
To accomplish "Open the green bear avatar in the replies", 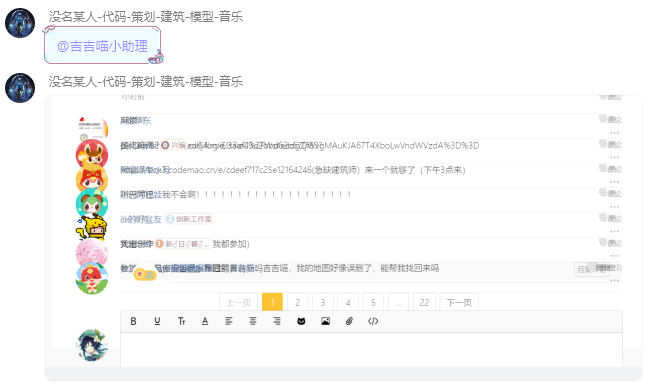I will click(x=92, y=204).
